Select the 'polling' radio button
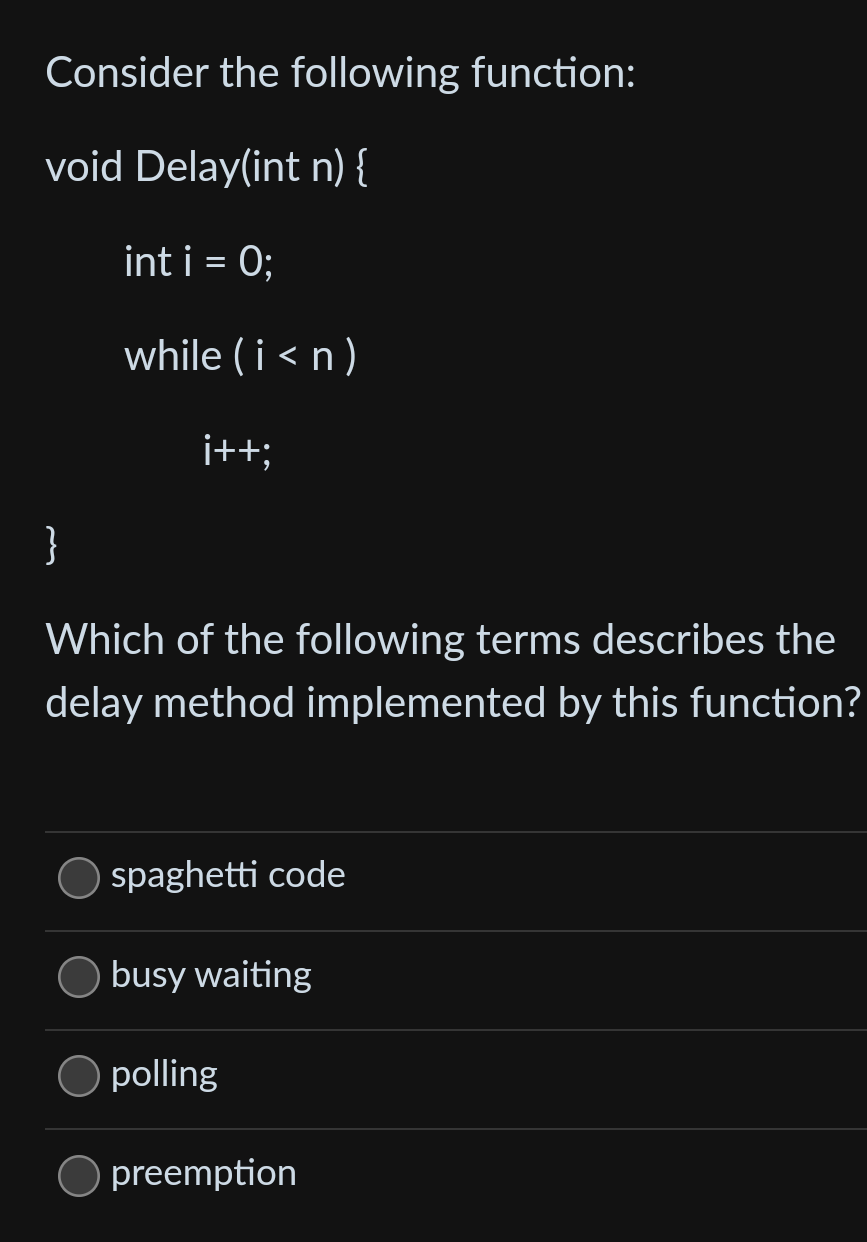This screenshot has width=867, height=1242. coord(78,1076)
